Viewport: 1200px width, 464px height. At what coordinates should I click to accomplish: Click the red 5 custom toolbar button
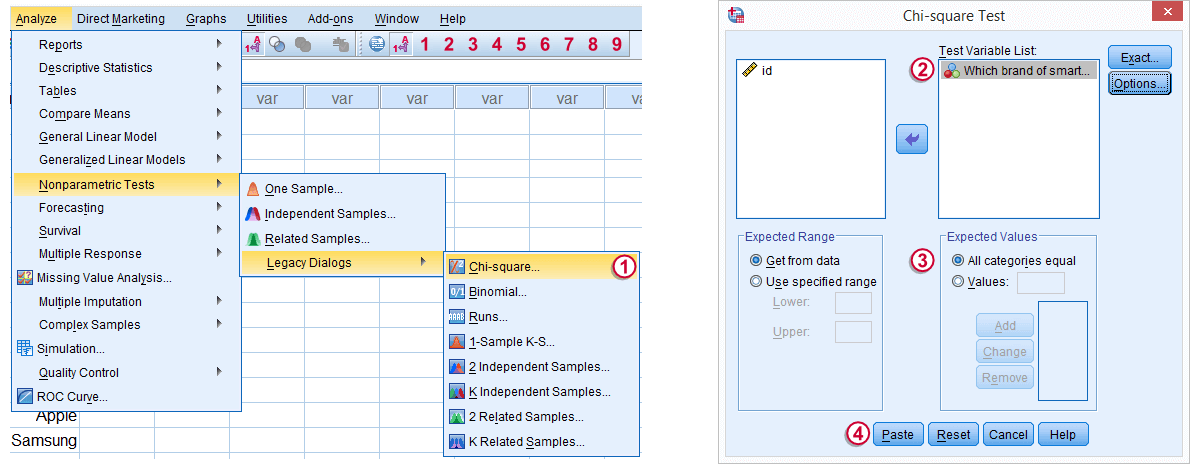point(521,44)
